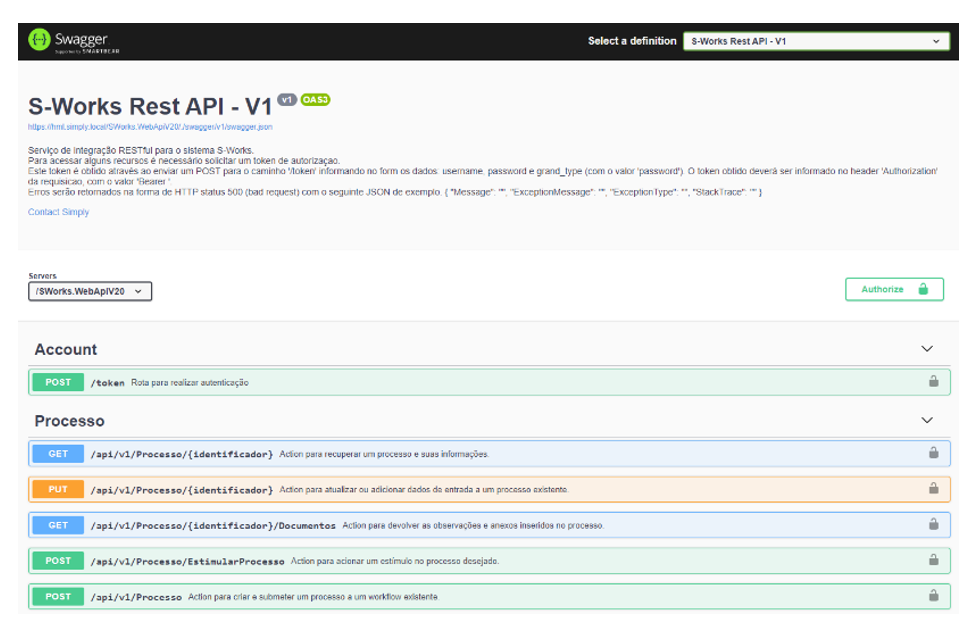Click the Account section heading

[66, 349]
